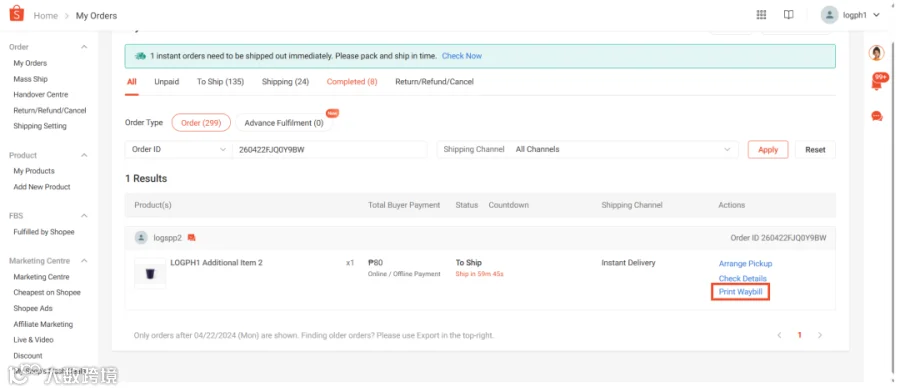Open the chat bubble icon
Image resolution: width=900 pixels, height=392 pixels.
[x=876, y=117]
